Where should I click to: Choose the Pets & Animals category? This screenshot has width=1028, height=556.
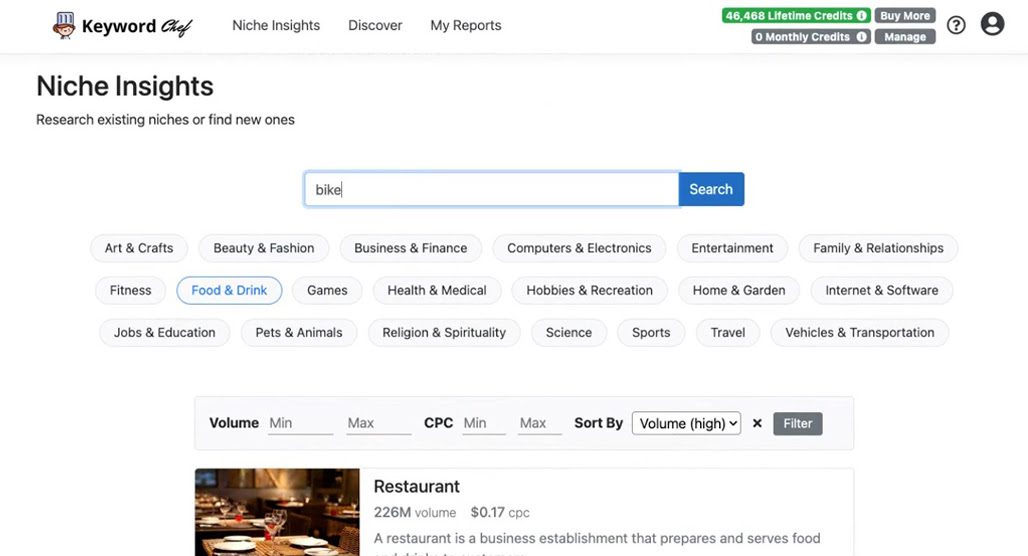[x=299, y=332]
